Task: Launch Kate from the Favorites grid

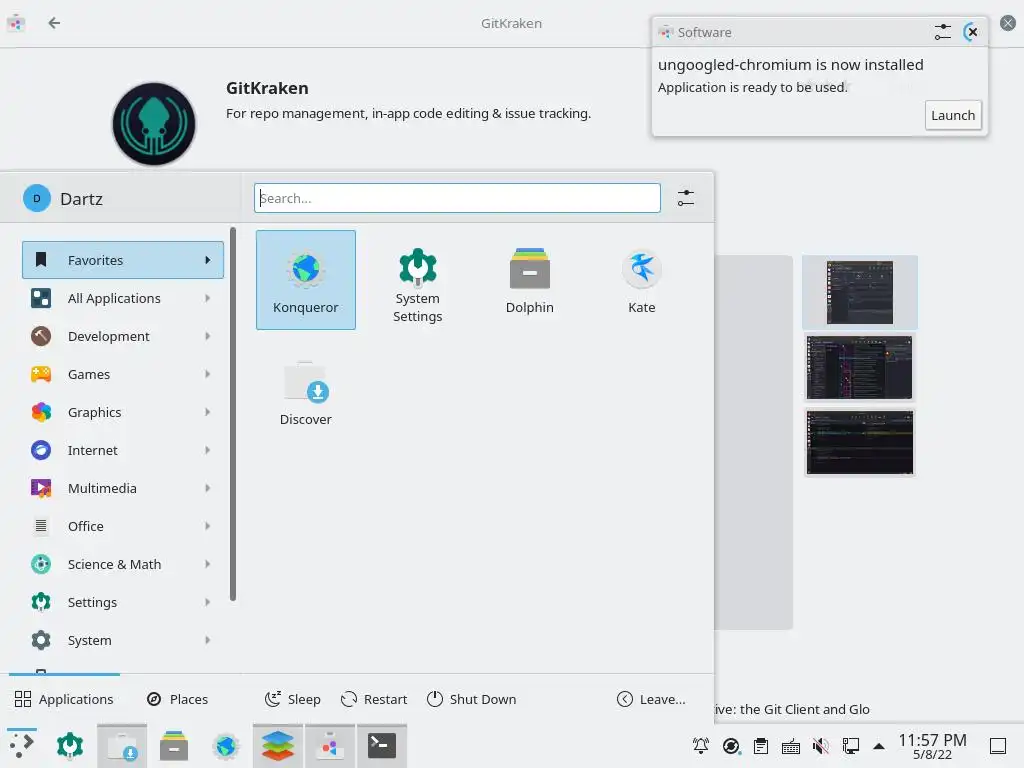Action: pyautogui.click(x=641, y=281)
